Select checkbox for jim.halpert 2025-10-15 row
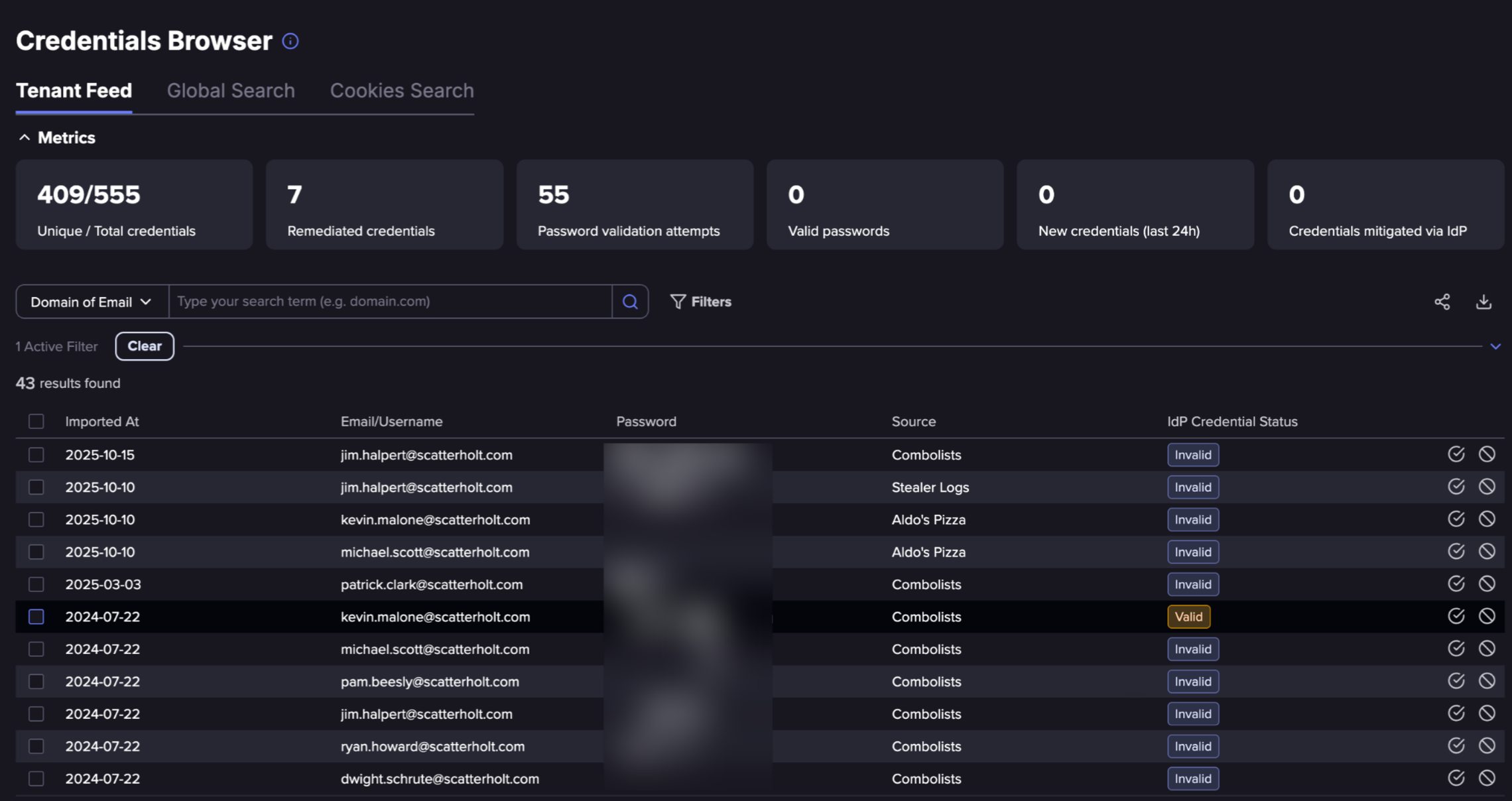This screenshot has width=1512, height=801. pyautogui.click(x=36, y=455)
